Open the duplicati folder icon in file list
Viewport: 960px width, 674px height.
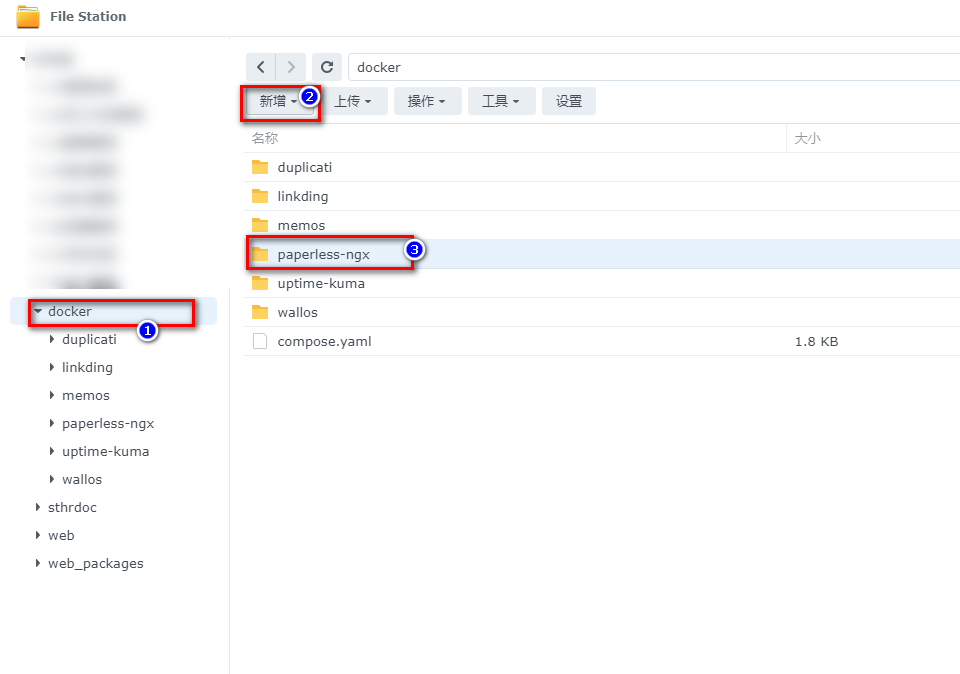tap(260, 167)
